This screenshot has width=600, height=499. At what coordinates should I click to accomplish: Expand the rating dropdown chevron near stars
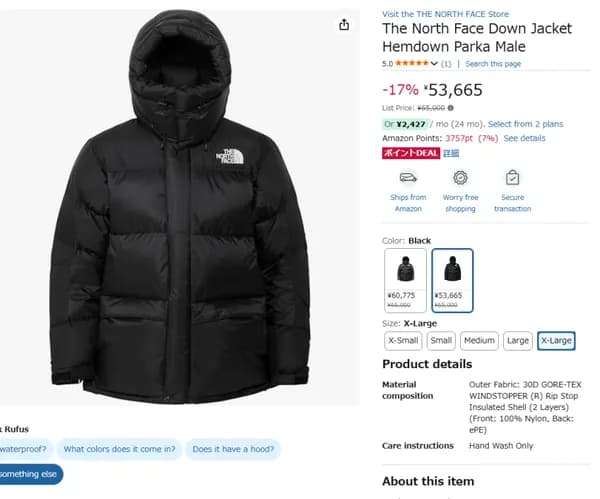(435, 64)
